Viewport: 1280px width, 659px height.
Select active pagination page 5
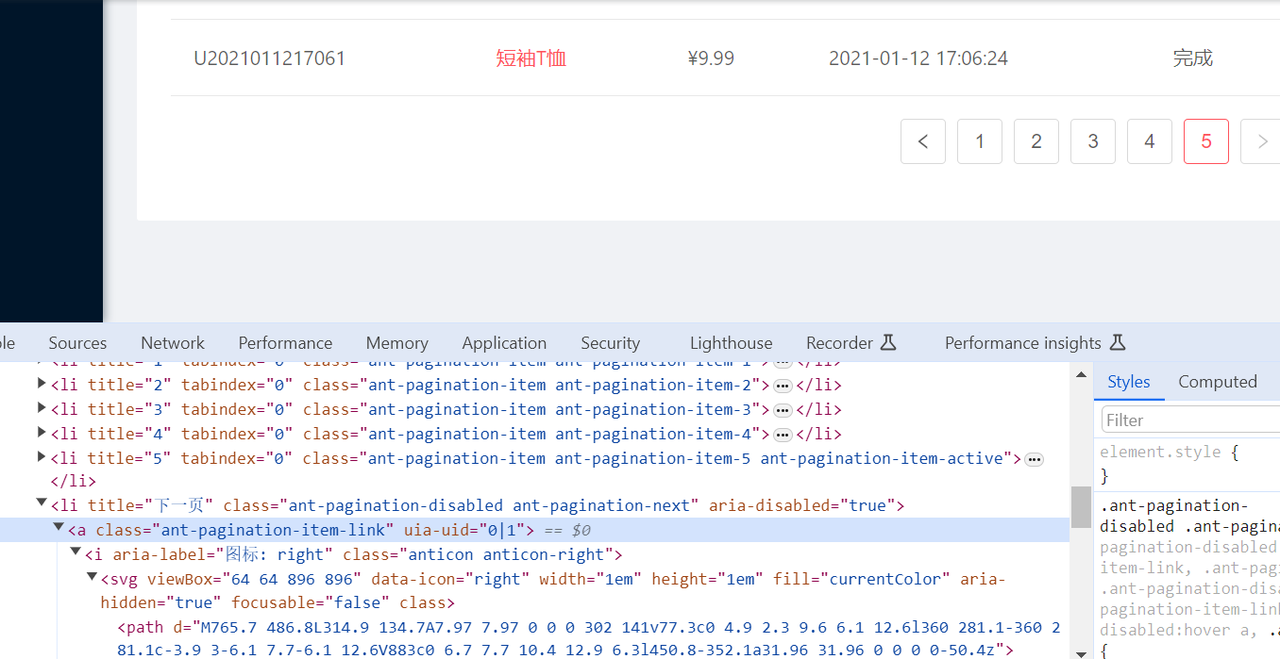[1206, 141]
